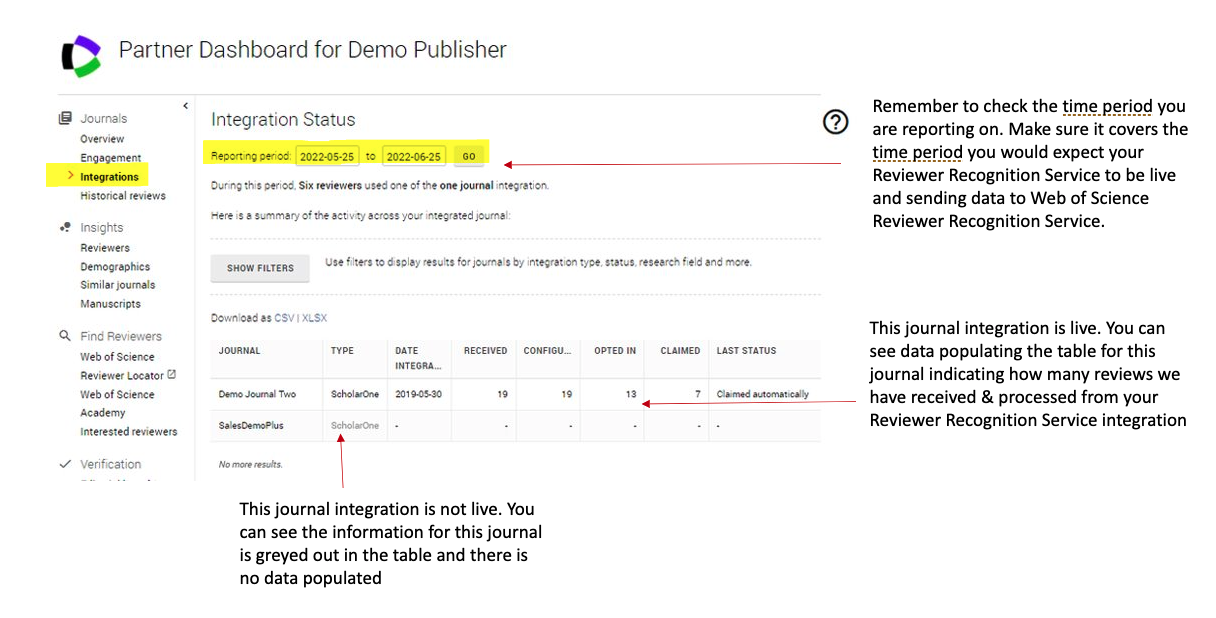Image resolution: width=1216 pixels, height=618 pixels.
Task: Open Manuscripts under Insights
Action: [x=110, y=304]
